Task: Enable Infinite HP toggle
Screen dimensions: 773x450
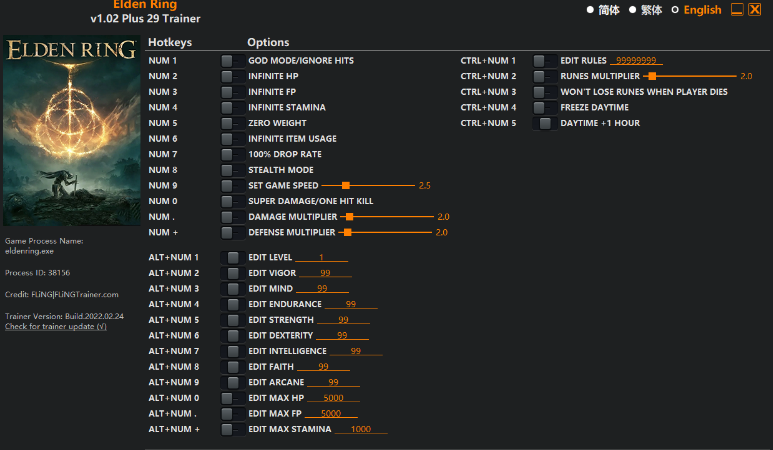Action: [x=233, y=76]
